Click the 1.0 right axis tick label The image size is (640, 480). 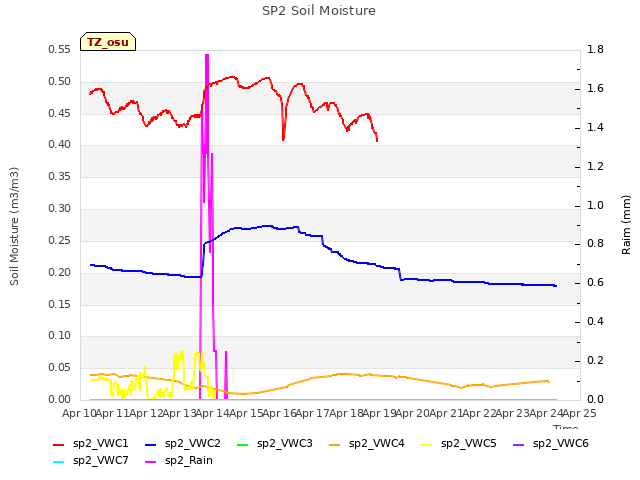596,205
